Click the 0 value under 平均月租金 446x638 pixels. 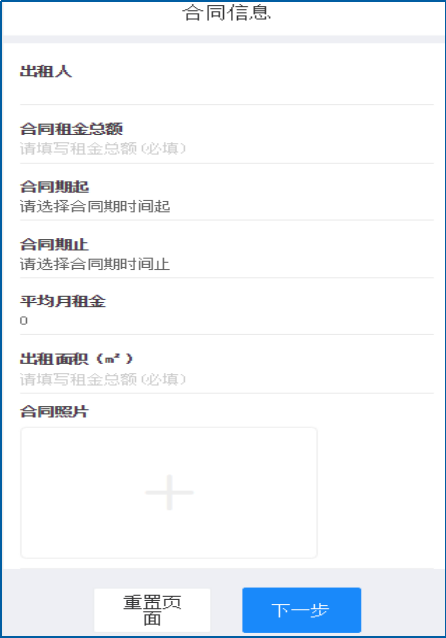point(24,321)
